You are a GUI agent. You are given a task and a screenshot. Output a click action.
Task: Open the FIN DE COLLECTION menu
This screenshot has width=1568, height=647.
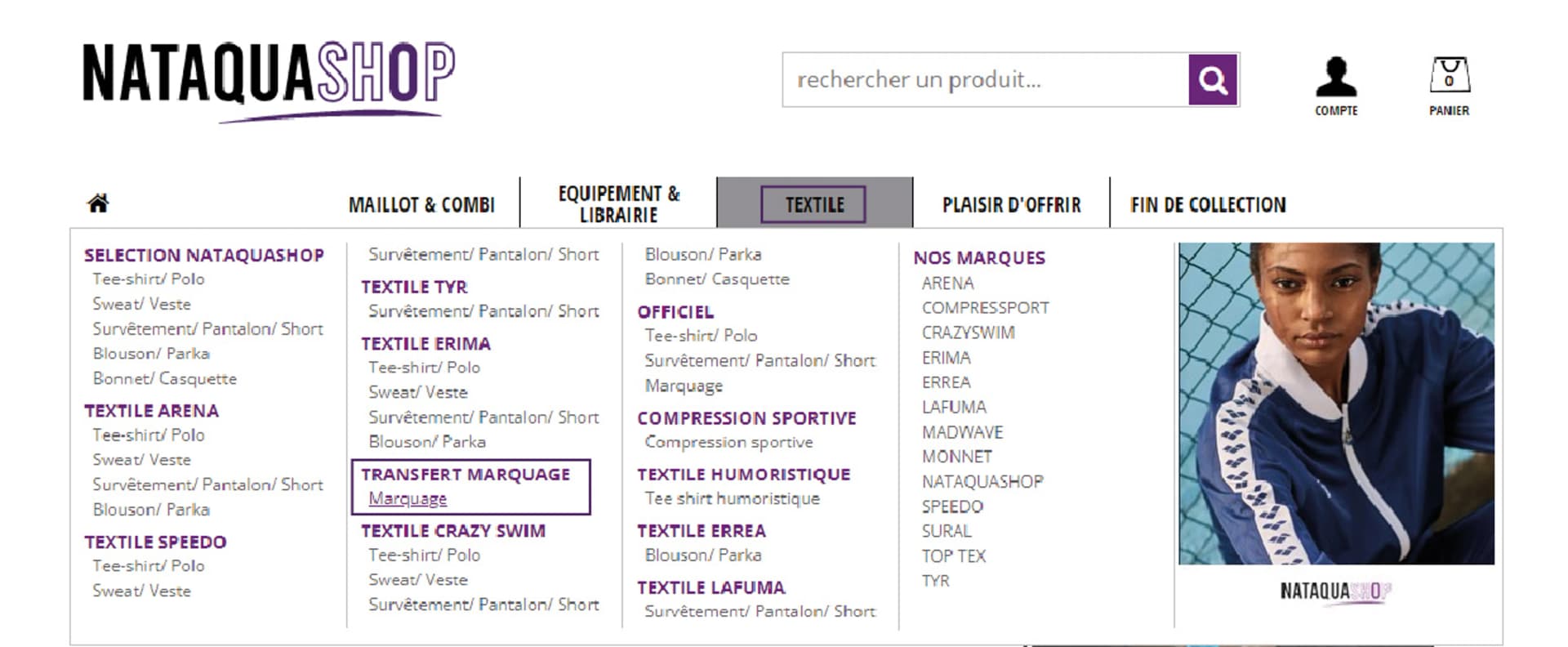pos(1208,204)
